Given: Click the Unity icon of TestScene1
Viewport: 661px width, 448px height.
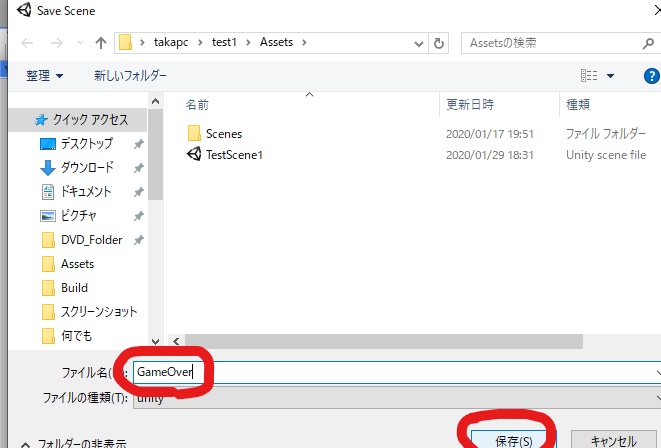Looking at the screenshot, I should pos(194,154).
